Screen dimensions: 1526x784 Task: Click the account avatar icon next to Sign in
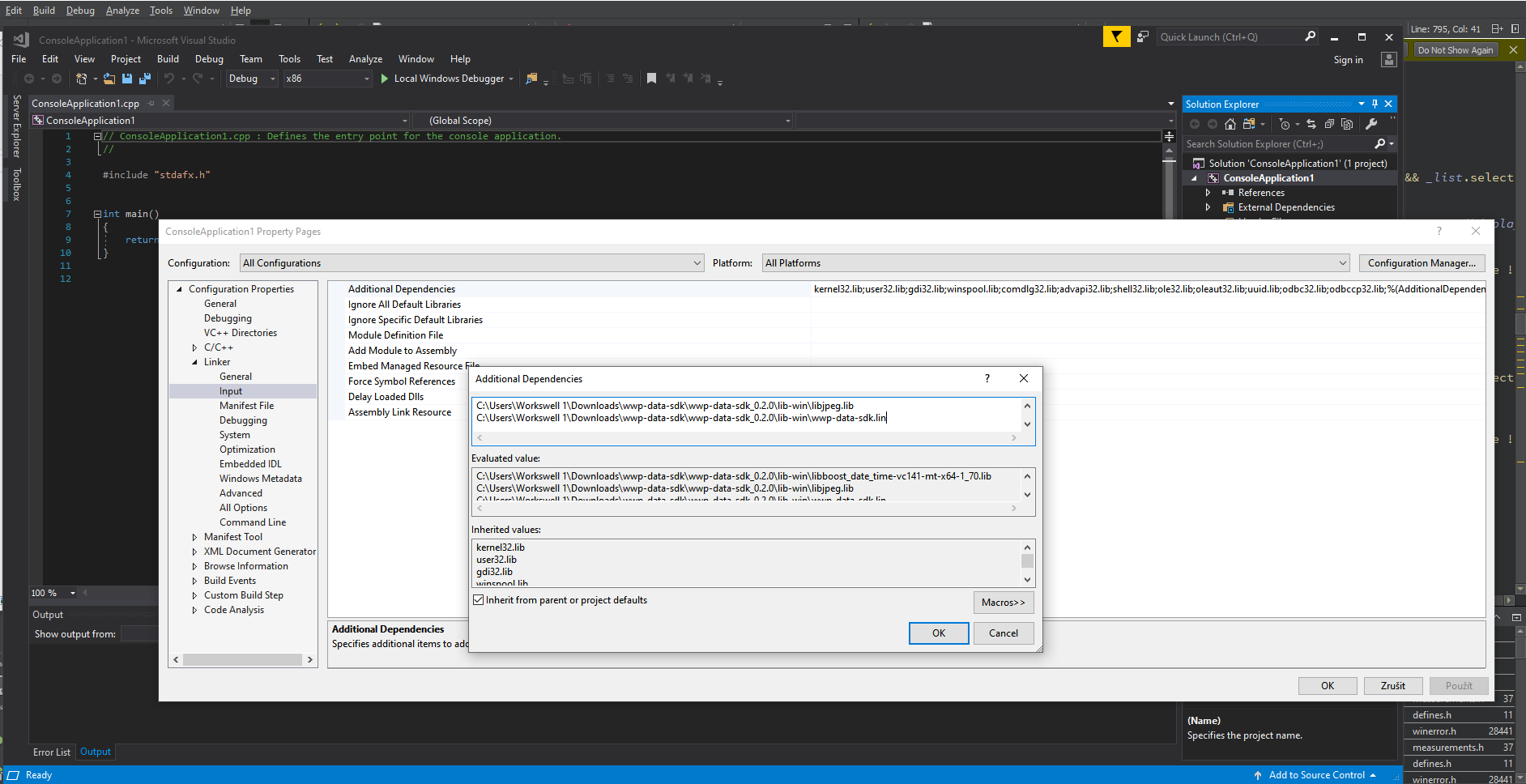tap(1389, 60)
